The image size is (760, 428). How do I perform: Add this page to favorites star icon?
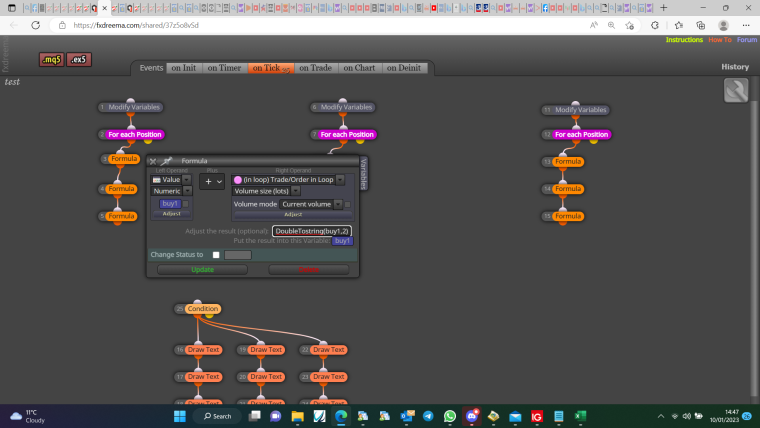pos(629,25)
